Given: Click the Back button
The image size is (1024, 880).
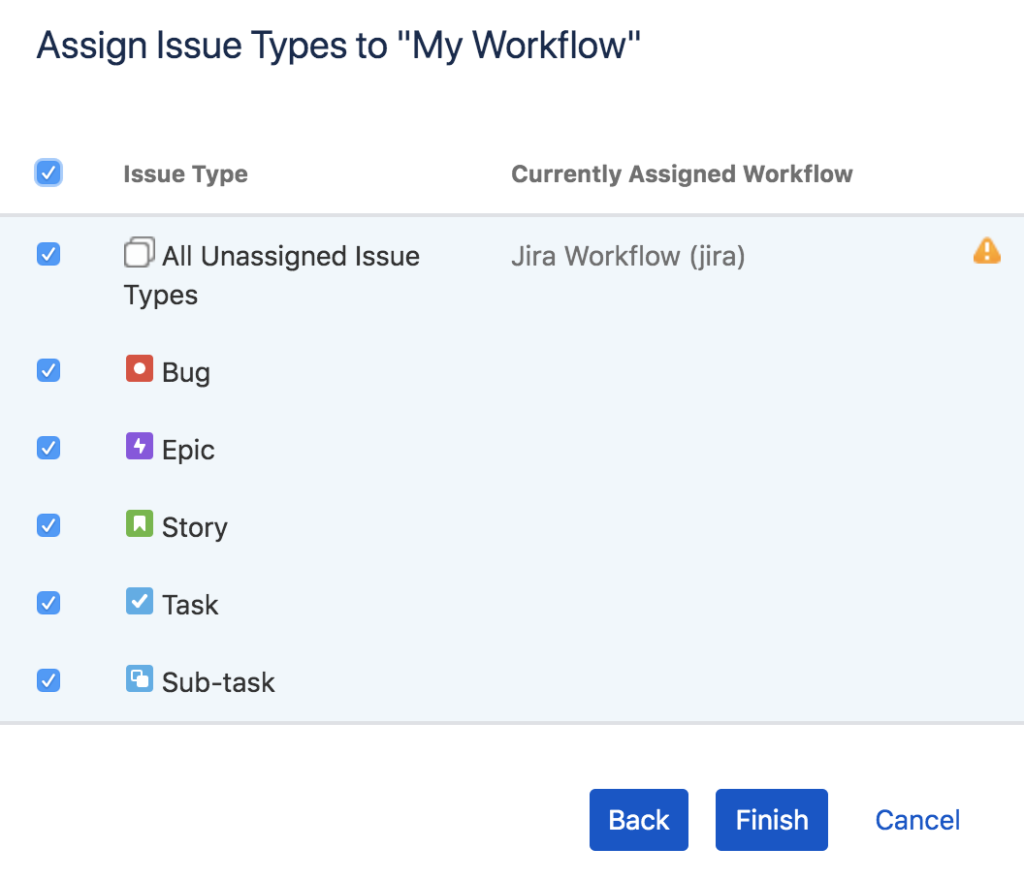Looking at the screenshot, I should 638,819.
